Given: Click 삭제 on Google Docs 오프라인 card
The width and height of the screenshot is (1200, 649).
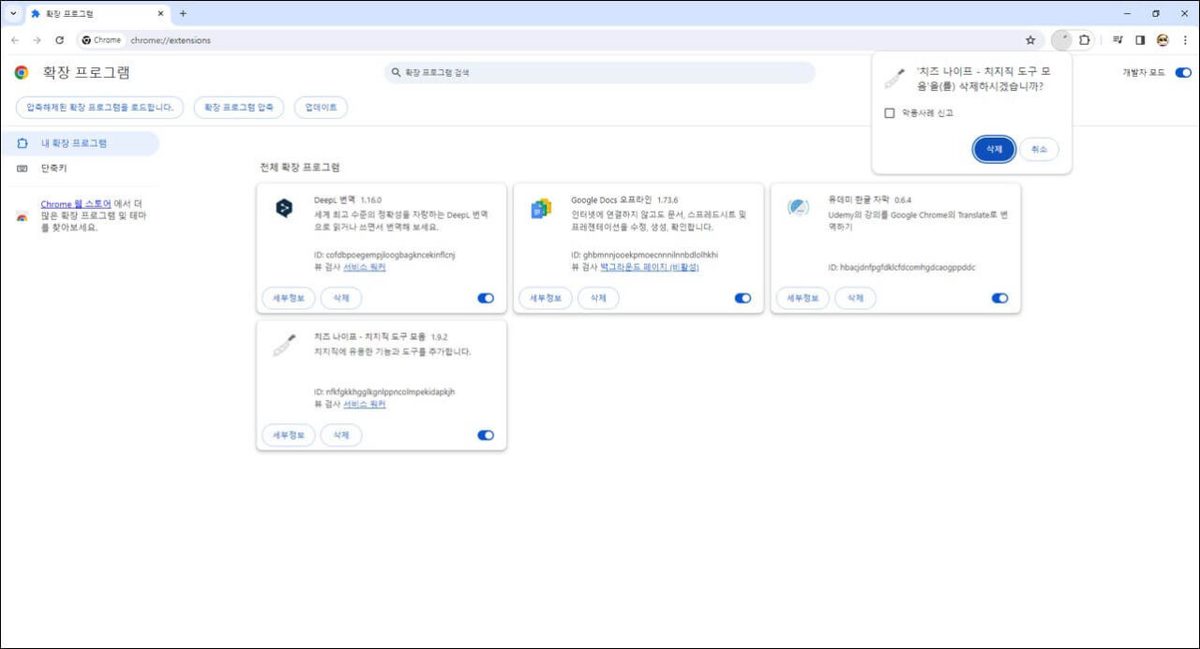Looking at the screenshot, I should tap(598, 298).
